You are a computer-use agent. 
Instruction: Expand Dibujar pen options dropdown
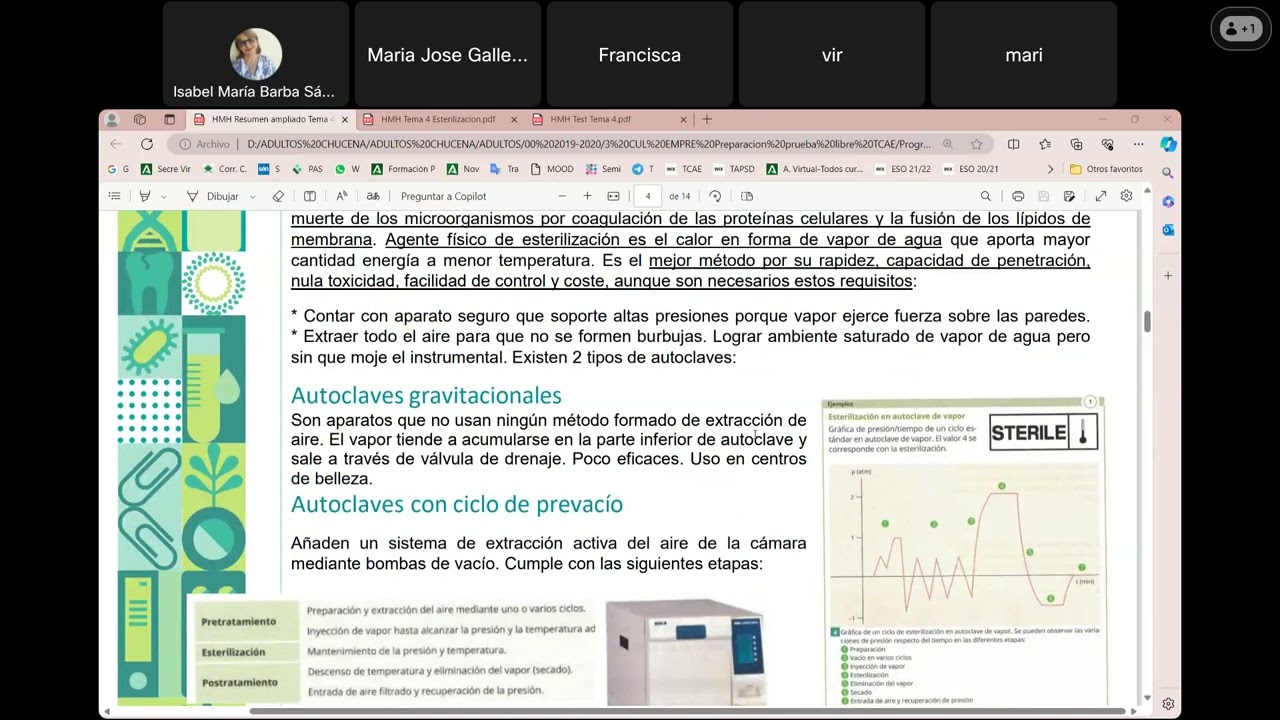[x=252, y=196]
